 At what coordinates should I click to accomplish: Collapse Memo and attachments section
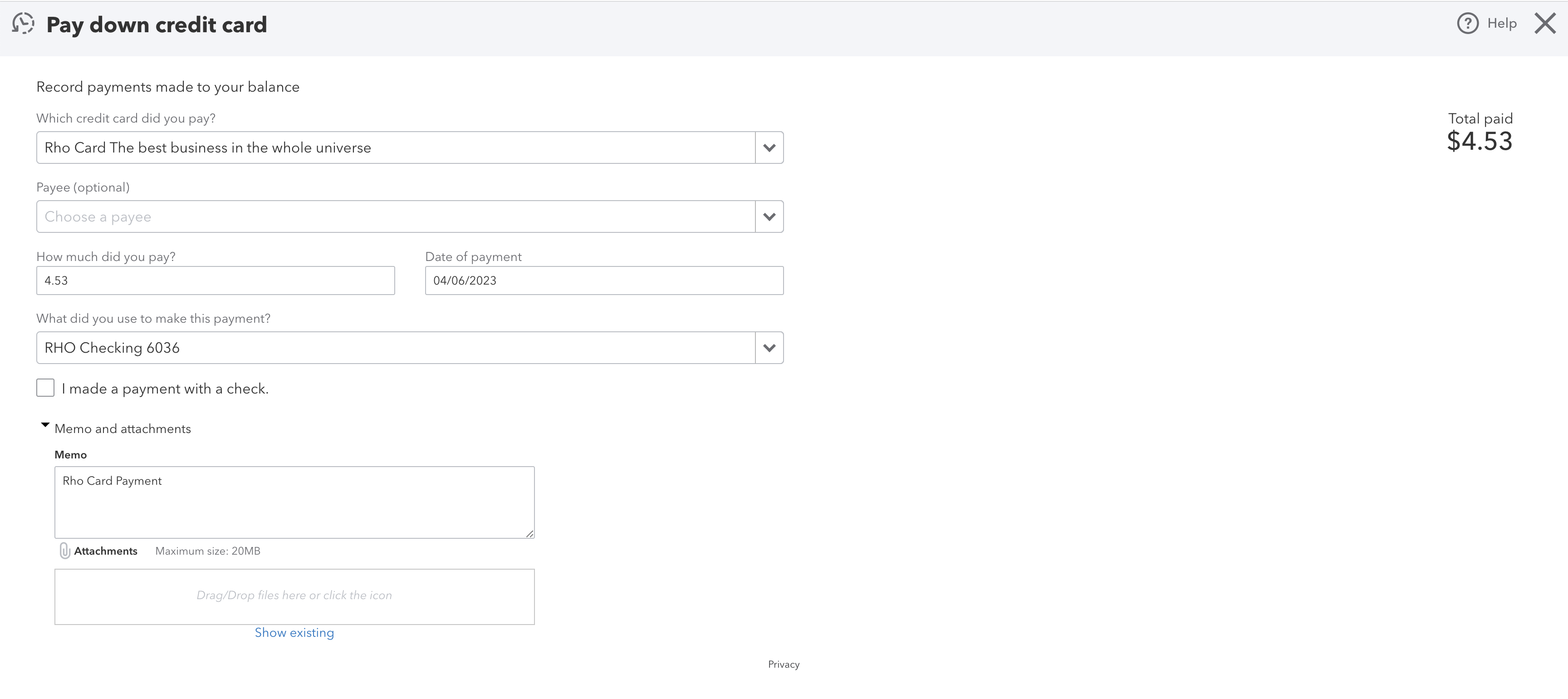[45, 425]
